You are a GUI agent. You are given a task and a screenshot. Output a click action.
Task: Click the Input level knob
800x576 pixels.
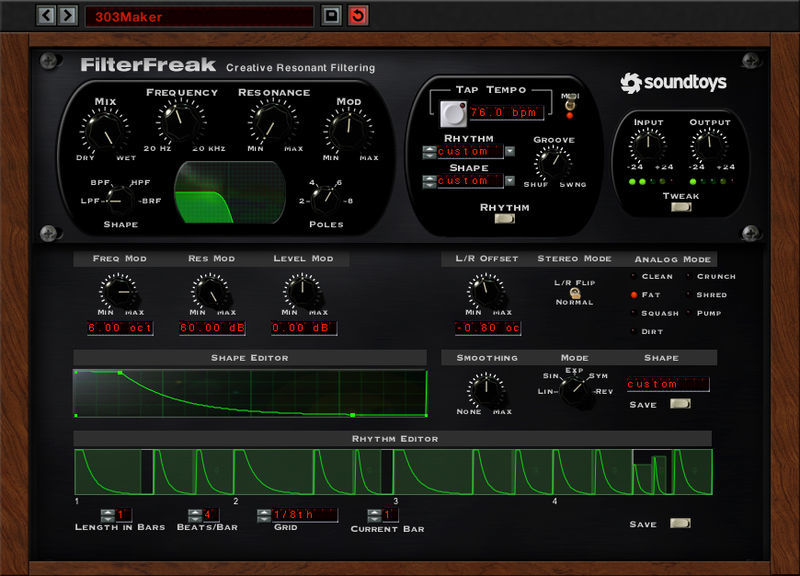(x=647, y=144)
